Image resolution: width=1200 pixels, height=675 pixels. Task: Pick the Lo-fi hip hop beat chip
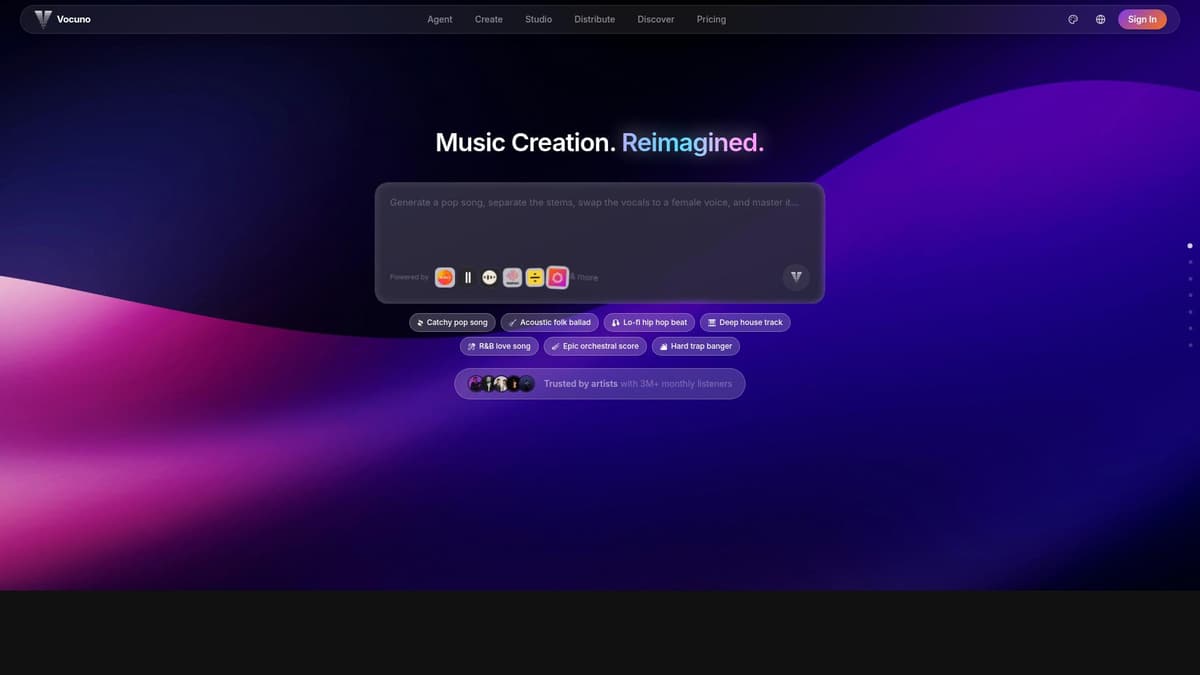point(650,322)
